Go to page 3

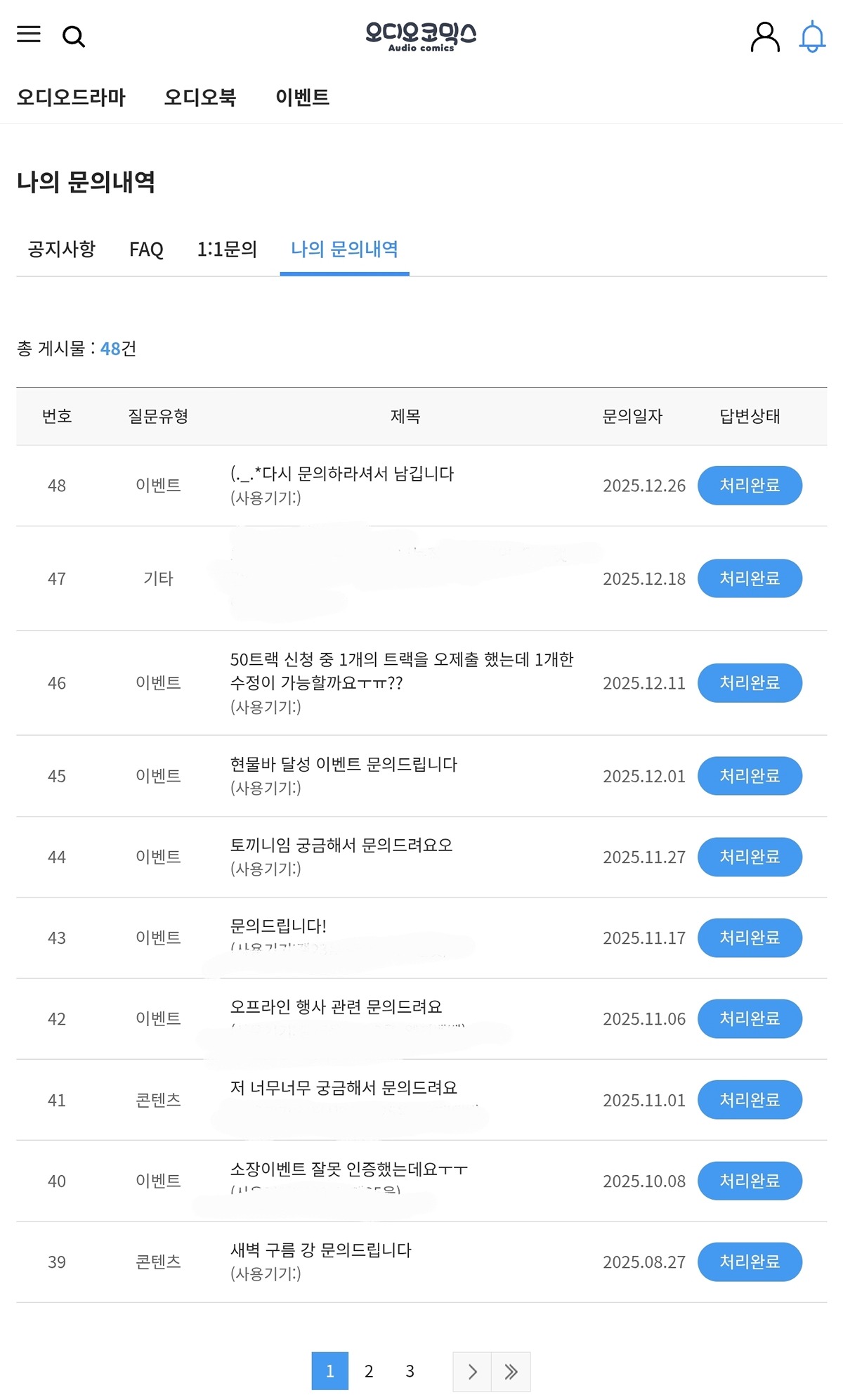point(410,1371)
